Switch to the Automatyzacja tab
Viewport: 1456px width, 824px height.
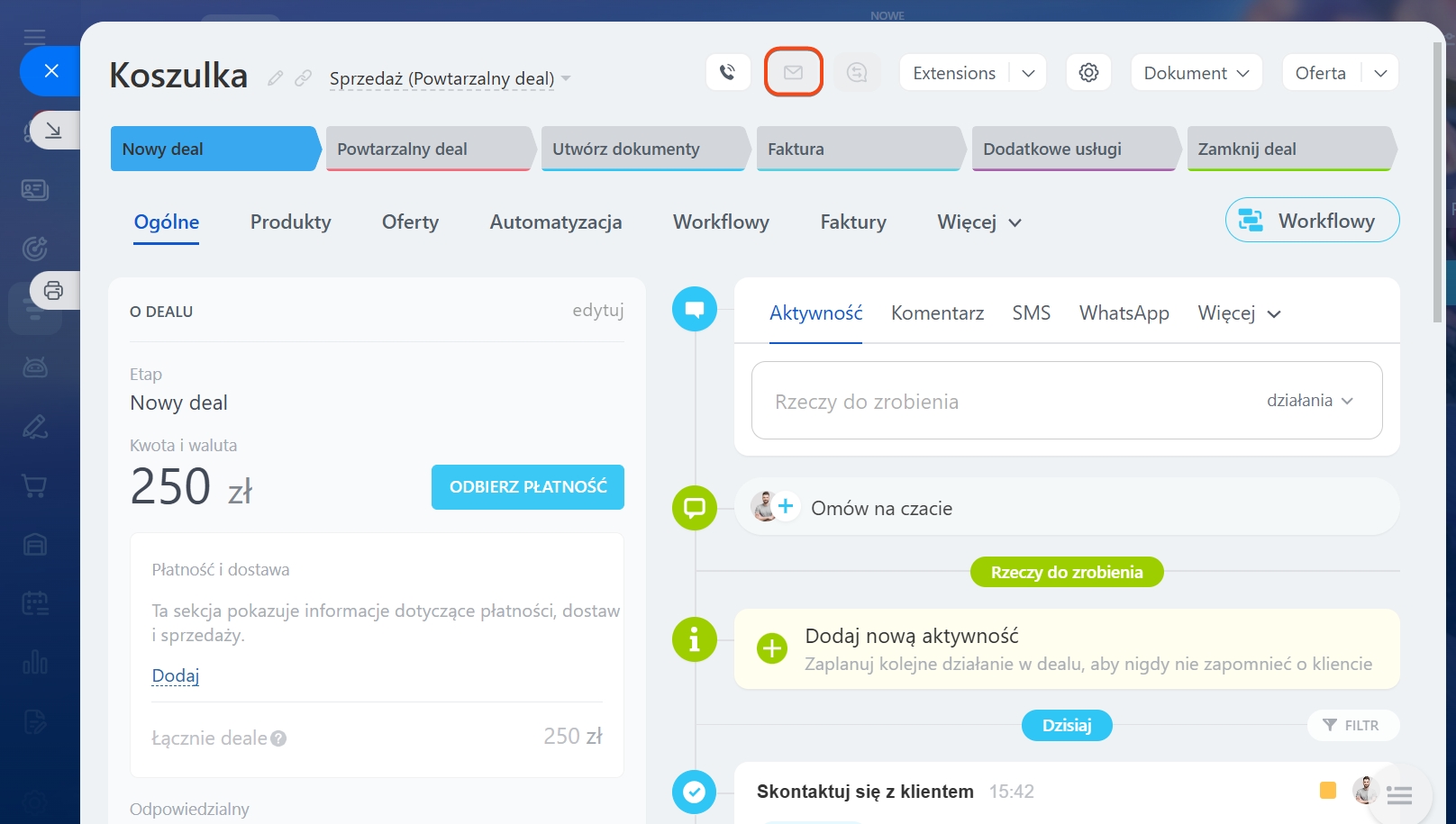click(556, 222)
